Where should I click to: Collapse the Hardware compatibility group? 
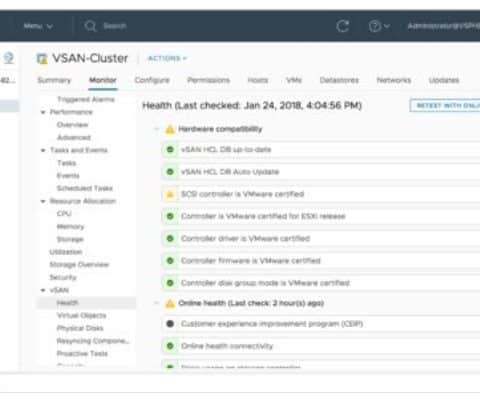pyautogui.click(x=156, y=129)
